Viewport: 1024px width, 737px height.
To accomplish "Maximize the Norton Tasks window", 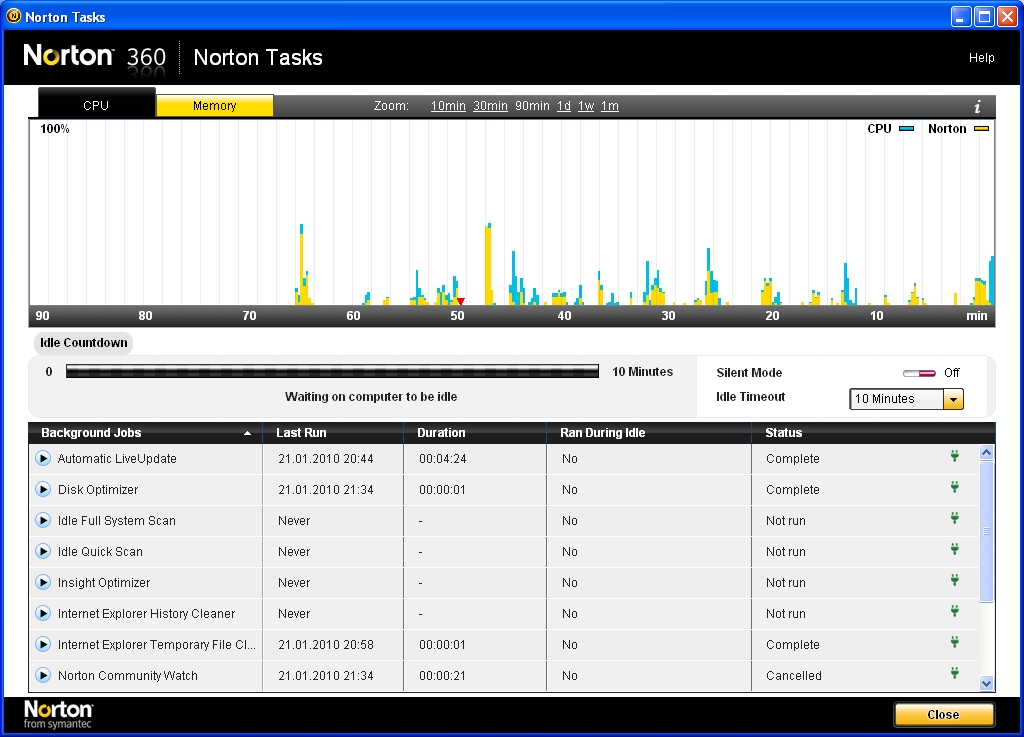I will pyautogui.click(x=984, y=16).
